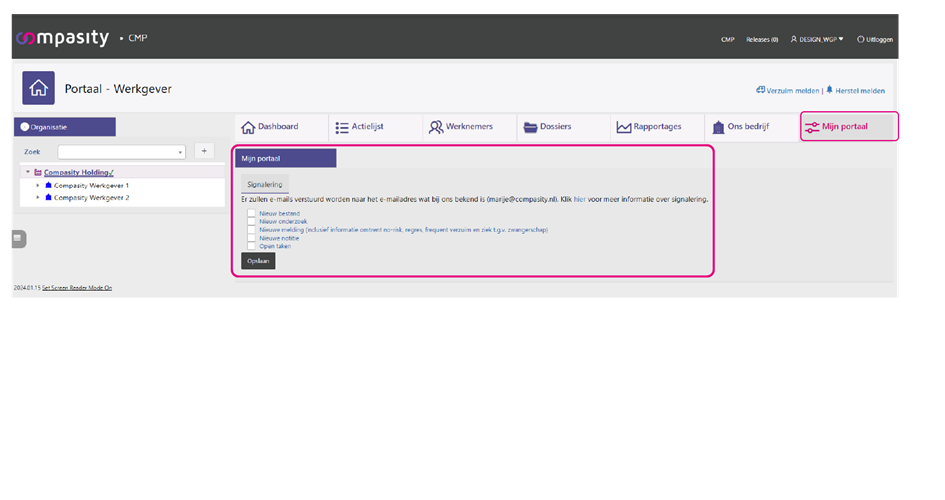Click the CMP link in the header
The width and height of the screenshot is (945, 500).
point(727,40)
